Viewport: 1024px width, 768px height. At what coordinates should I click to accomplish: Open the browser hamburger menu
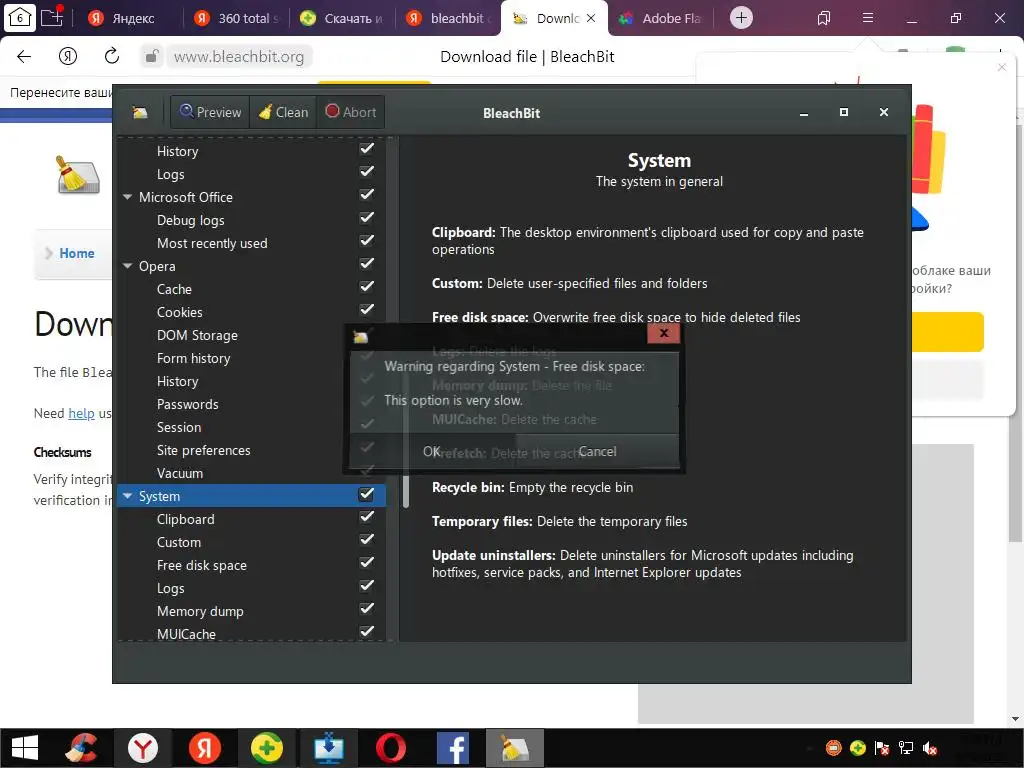coord(868,18)
